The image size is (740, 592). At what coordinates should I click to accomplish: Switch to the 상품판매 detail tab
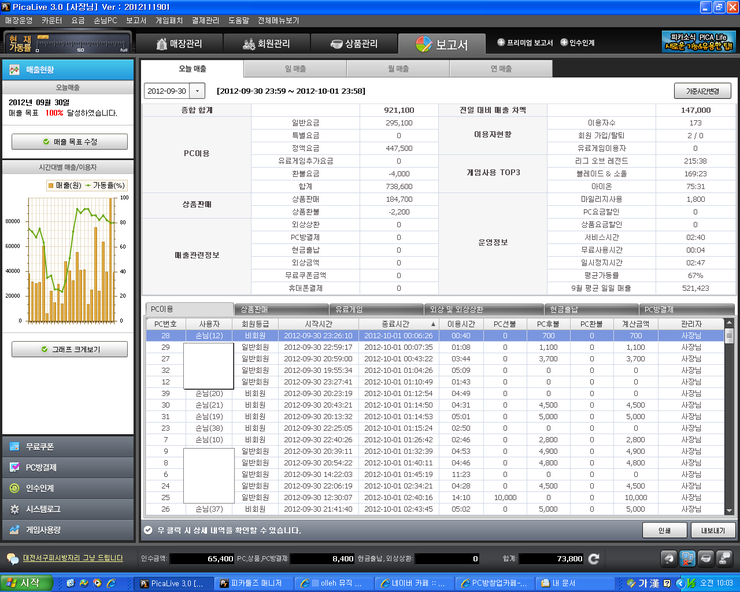click(x=282, y=310)
